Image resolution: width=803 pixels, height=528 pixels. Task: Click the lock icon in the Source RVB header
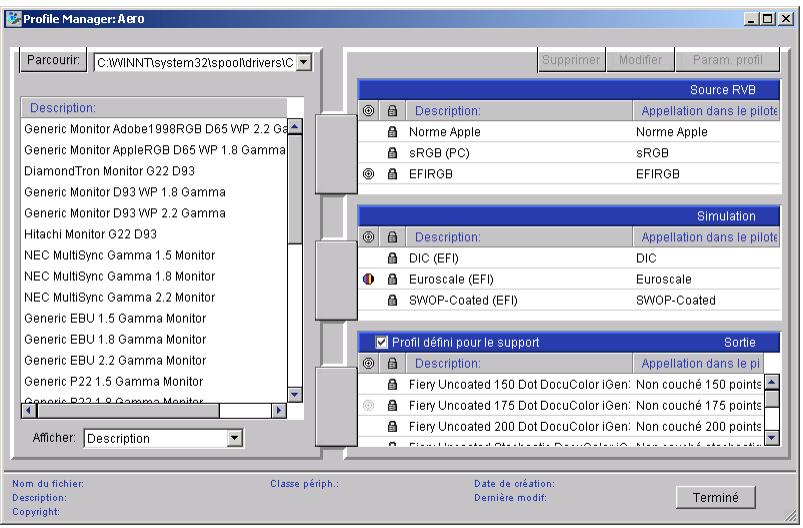392,111
